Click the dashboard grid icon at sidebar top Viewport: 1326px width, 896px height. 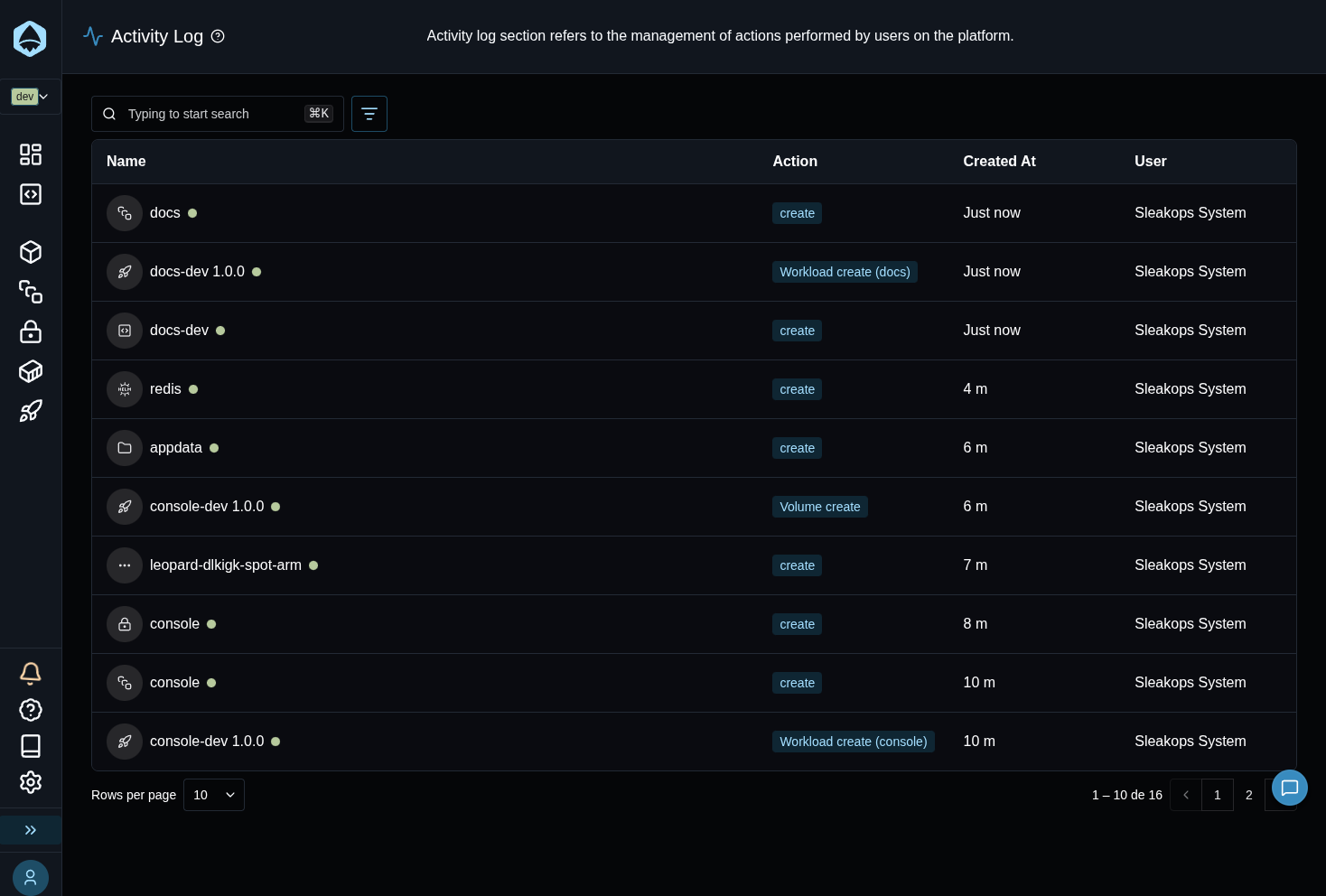click(30, 154)
